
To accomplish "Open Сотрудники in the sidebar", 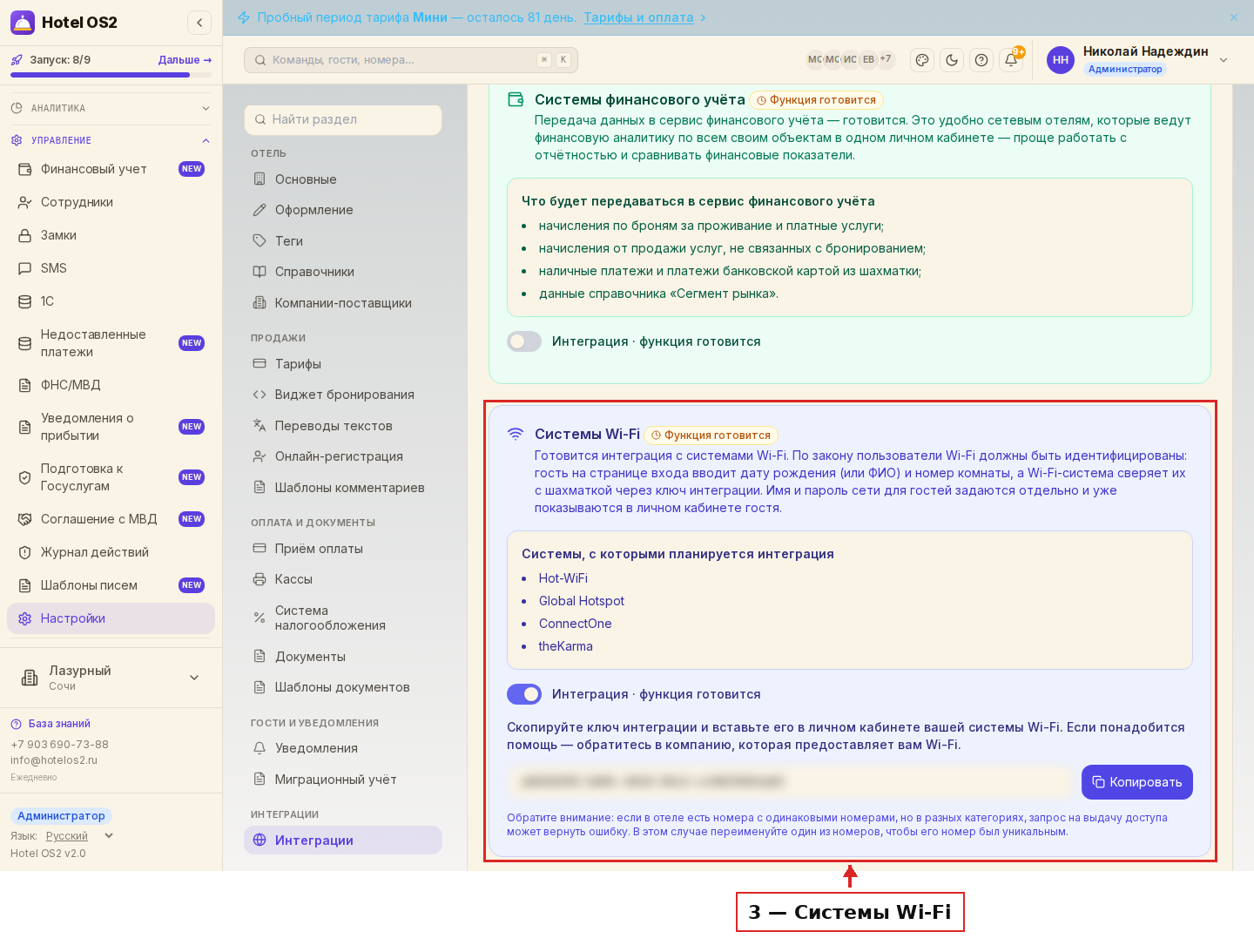I will pos(111,202).
